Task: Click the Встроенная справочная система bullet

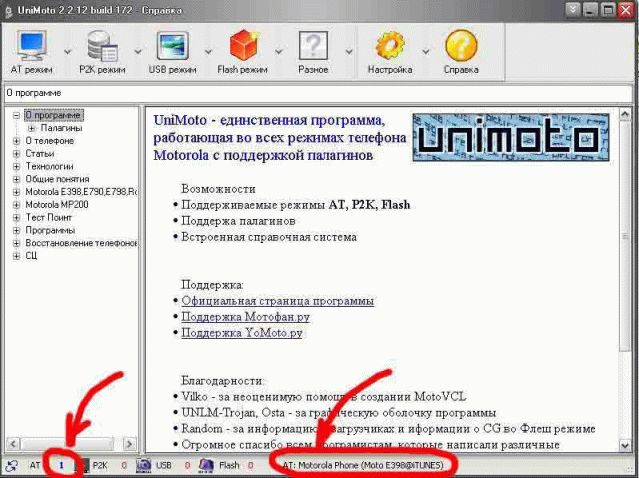Action: [269, 237]
